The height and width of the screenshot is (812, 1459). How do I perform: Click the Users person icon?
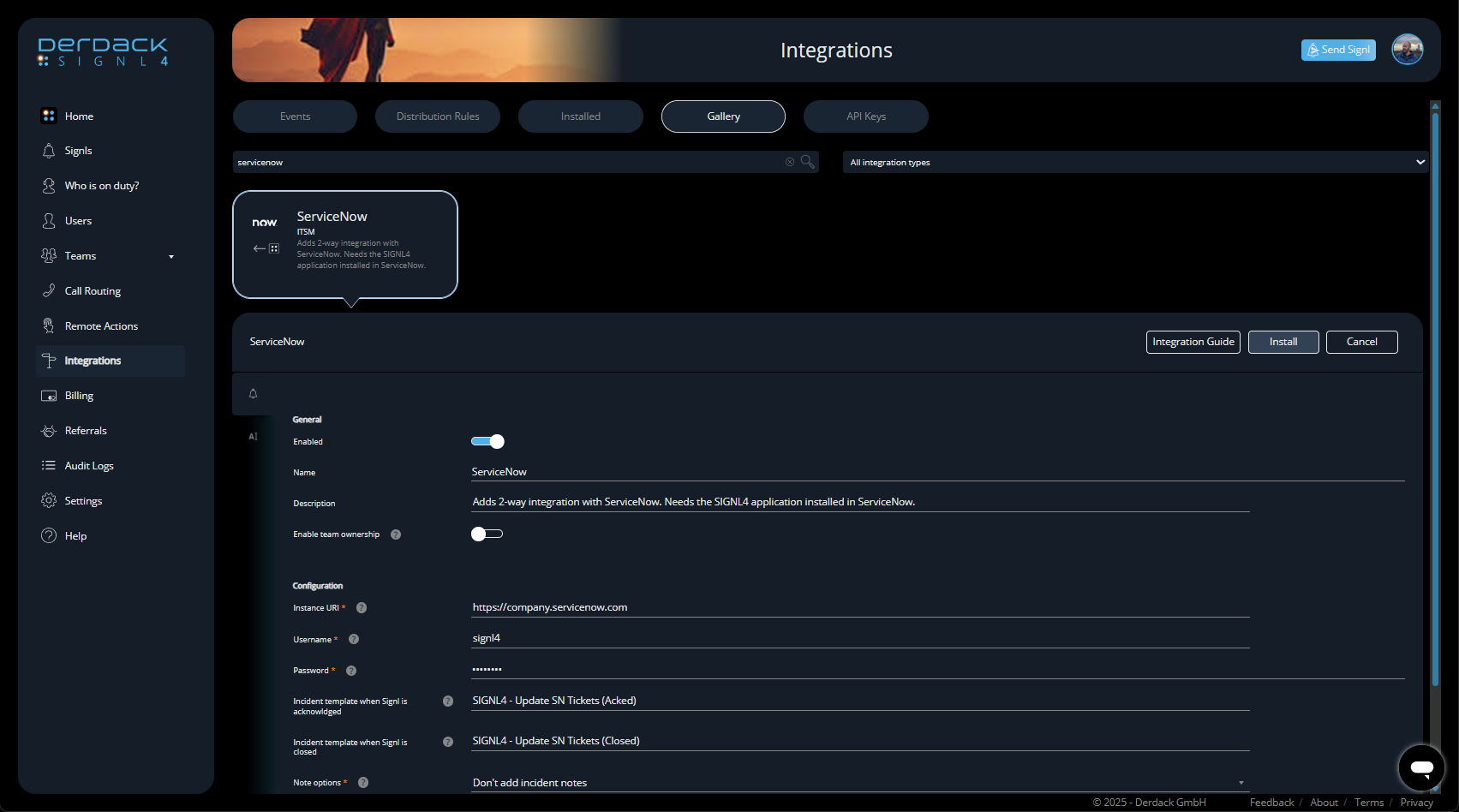pyautogui.click(x=49, y=221)
